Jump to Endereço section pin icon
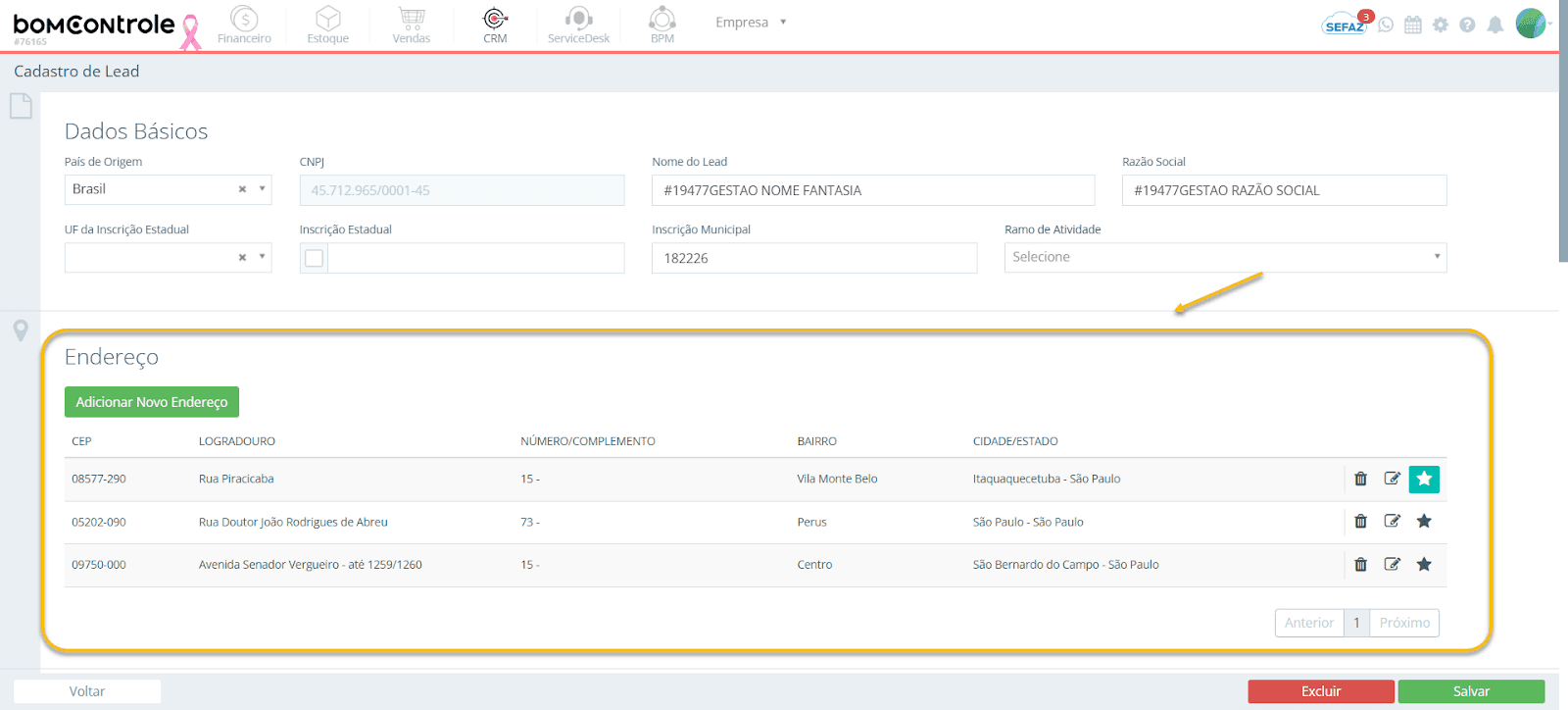 (x=21, y=330)
